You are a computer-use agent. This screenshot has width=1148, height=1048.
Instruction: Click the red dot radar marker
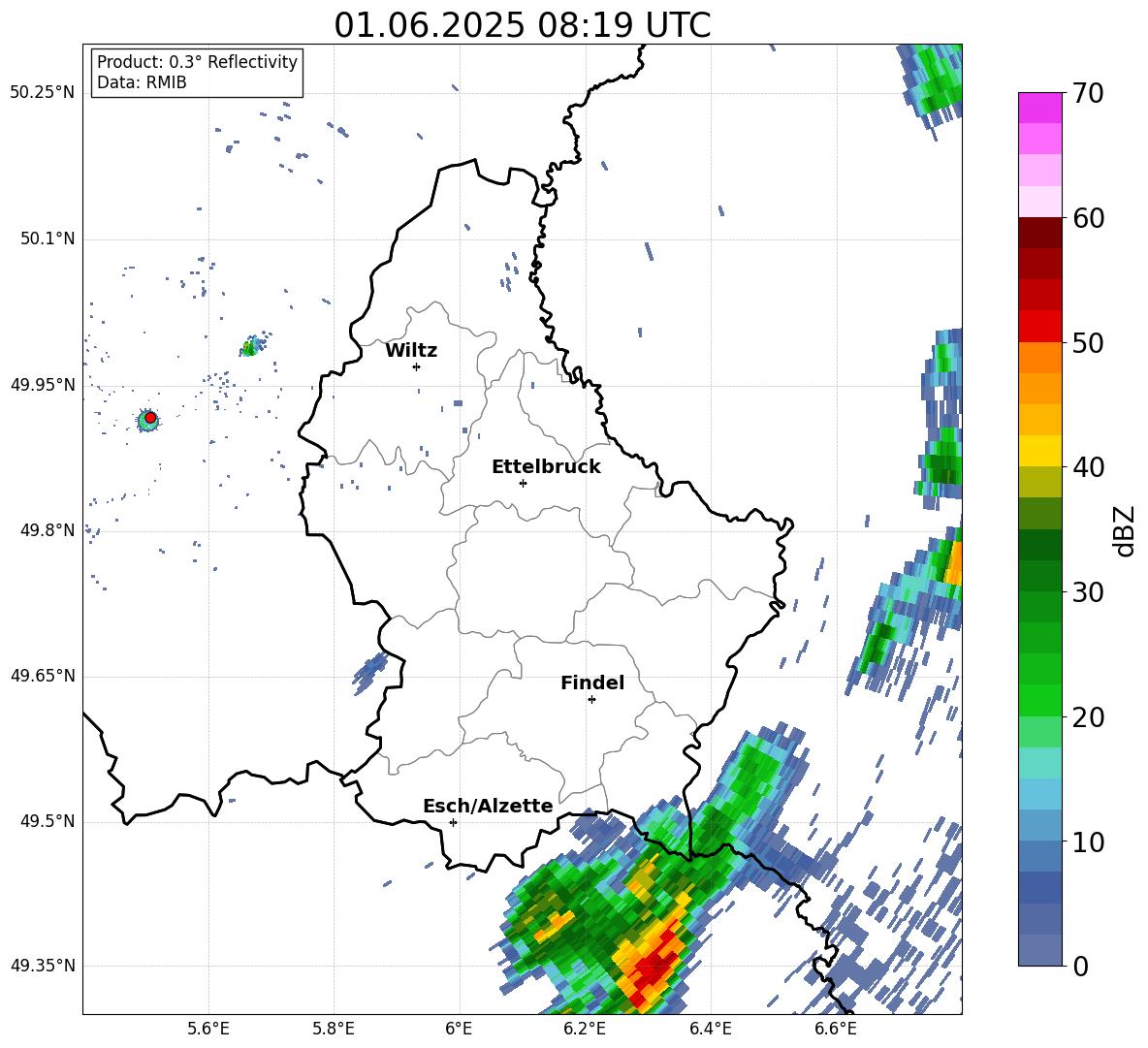pos(150,418)
